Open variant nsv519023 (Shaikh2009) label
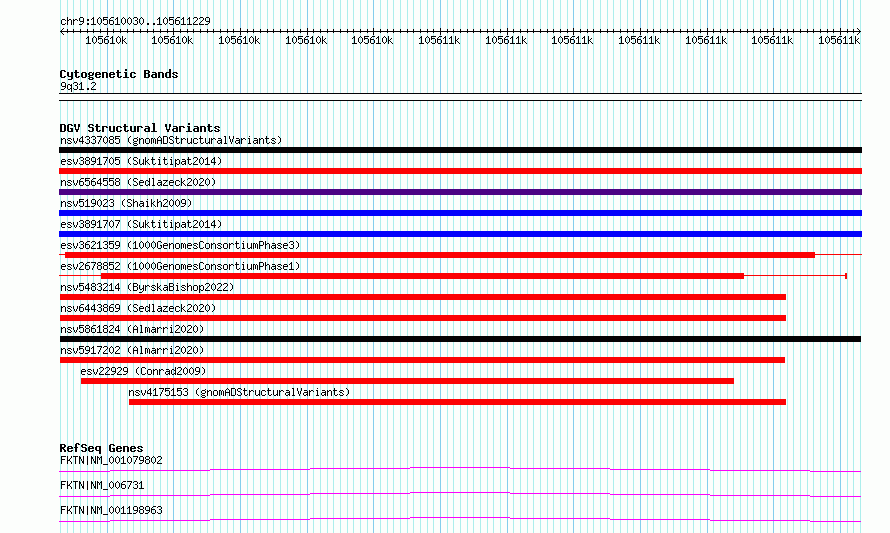The height and width of the screenshot is (533, 890). tap(126, 203)
